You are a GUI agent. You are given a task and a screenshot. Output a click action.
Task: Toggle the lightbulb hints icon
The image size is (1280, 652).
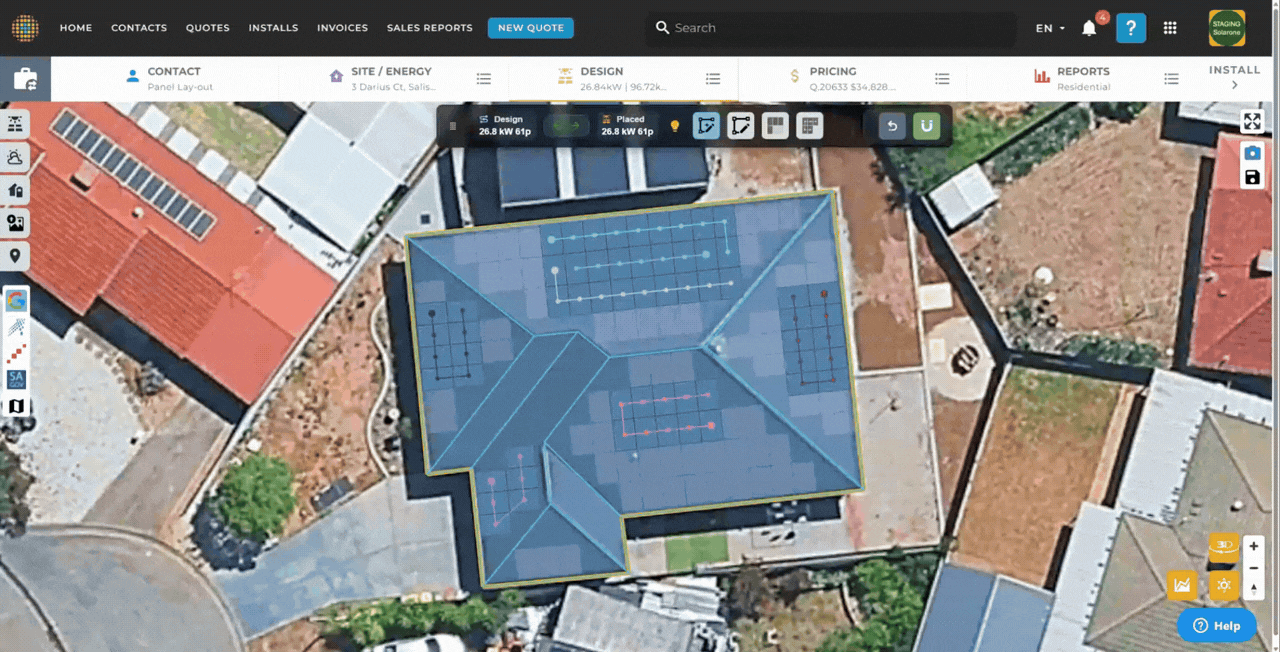click(x=675, y=126)
